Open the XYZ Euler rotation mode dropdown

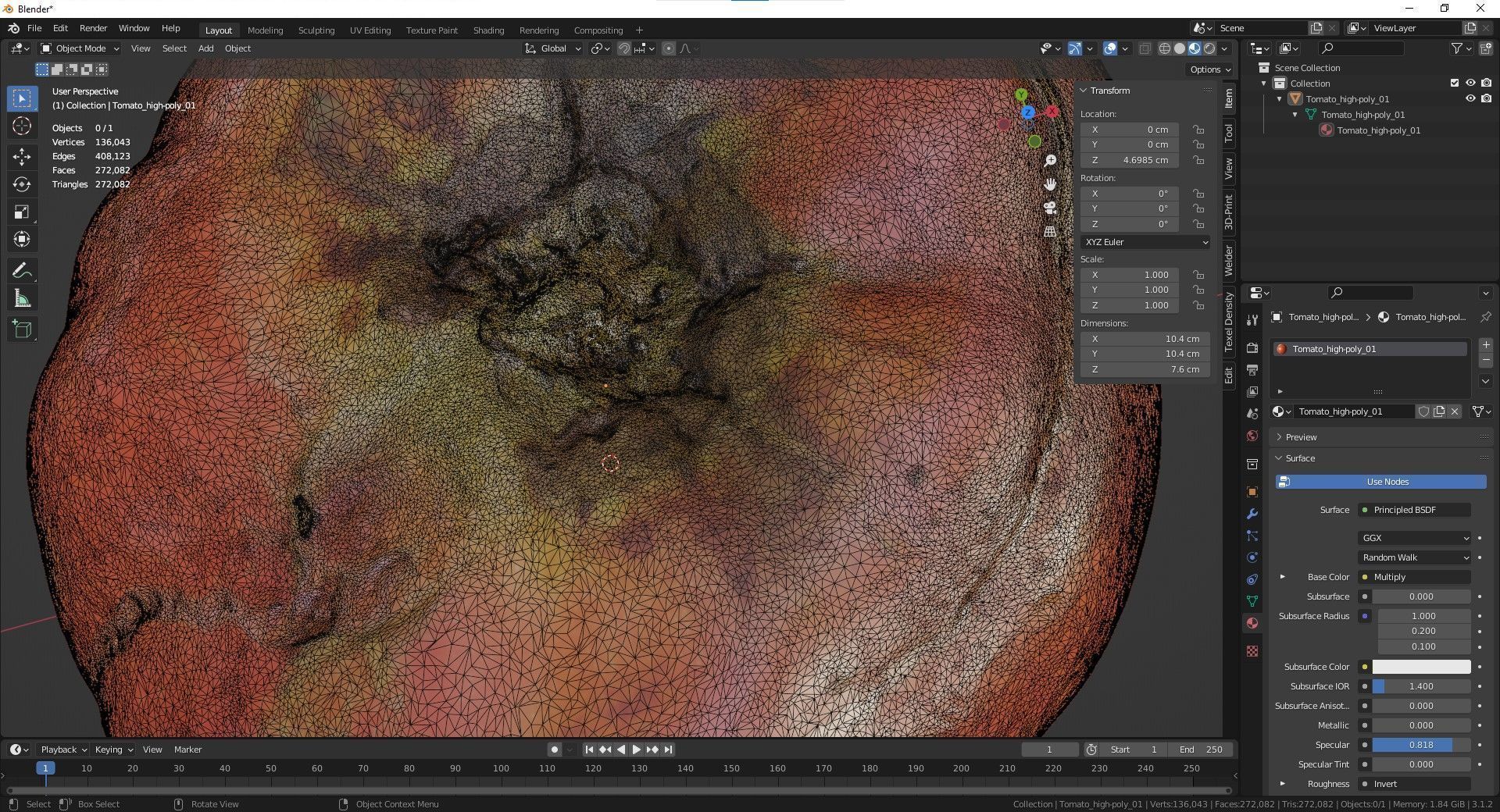1145,242
